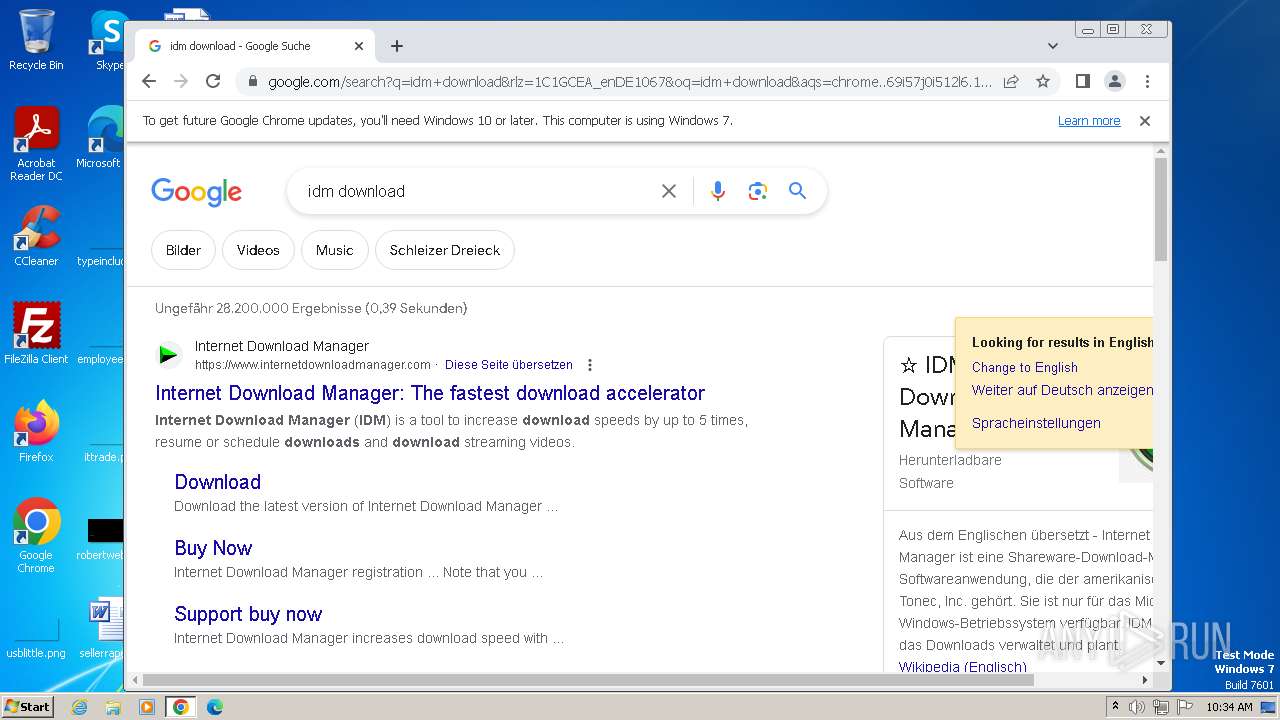Click the Chrome back arrow
This screenshot has height=720, width=1280.
[x=149, y=82]
